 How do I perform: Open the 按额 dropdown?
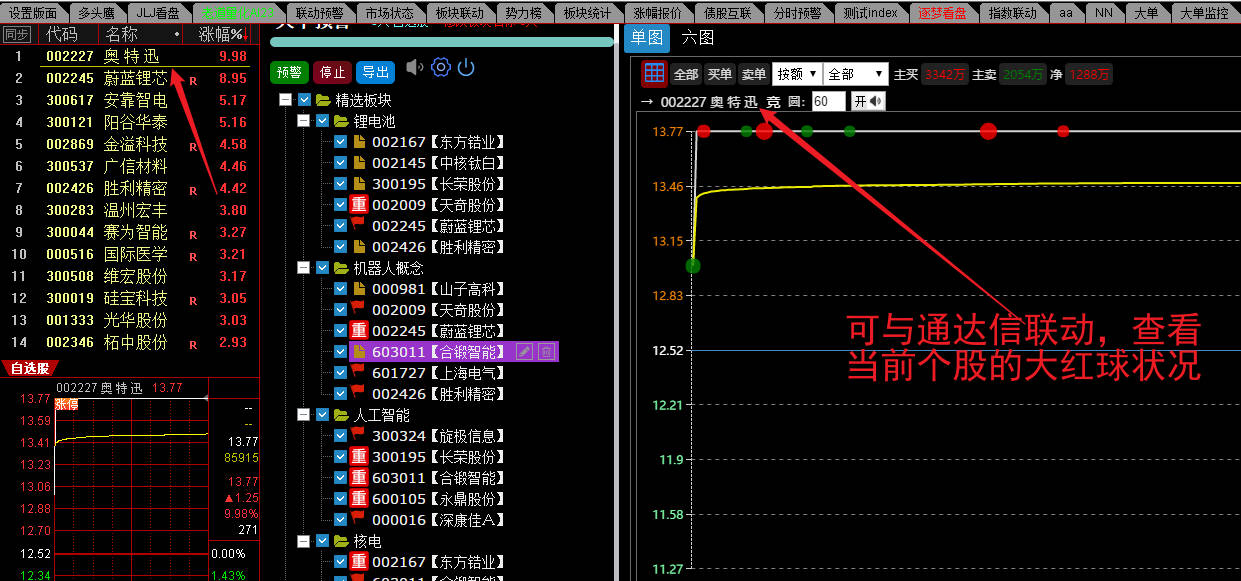click(x=797, y=74)
